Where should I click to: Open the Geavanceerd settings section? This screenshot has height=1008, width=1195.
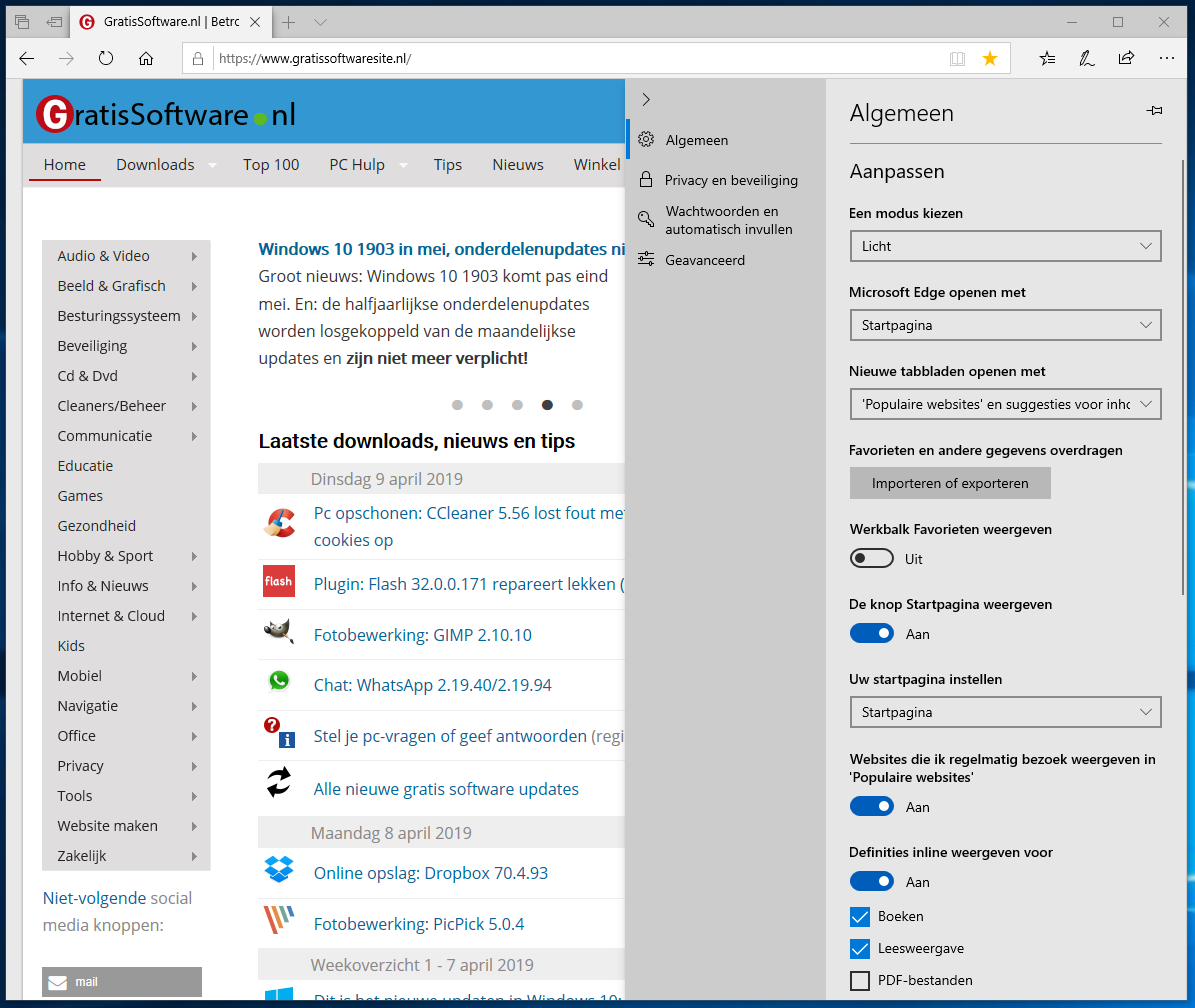tap(704, 260)
